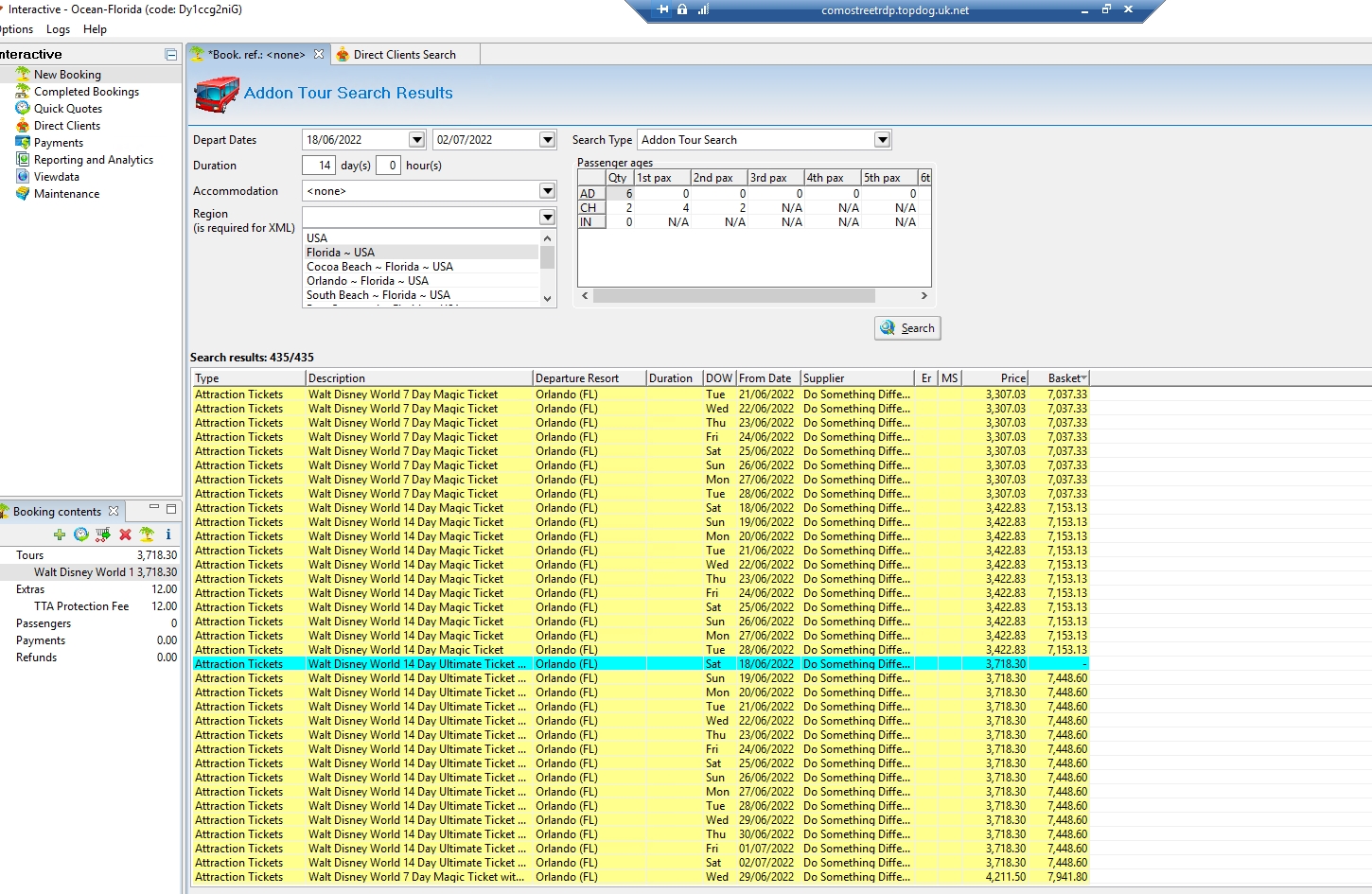Open Reporting and Analytics in sidebar

pyautogui.click(x=93, y=160)
